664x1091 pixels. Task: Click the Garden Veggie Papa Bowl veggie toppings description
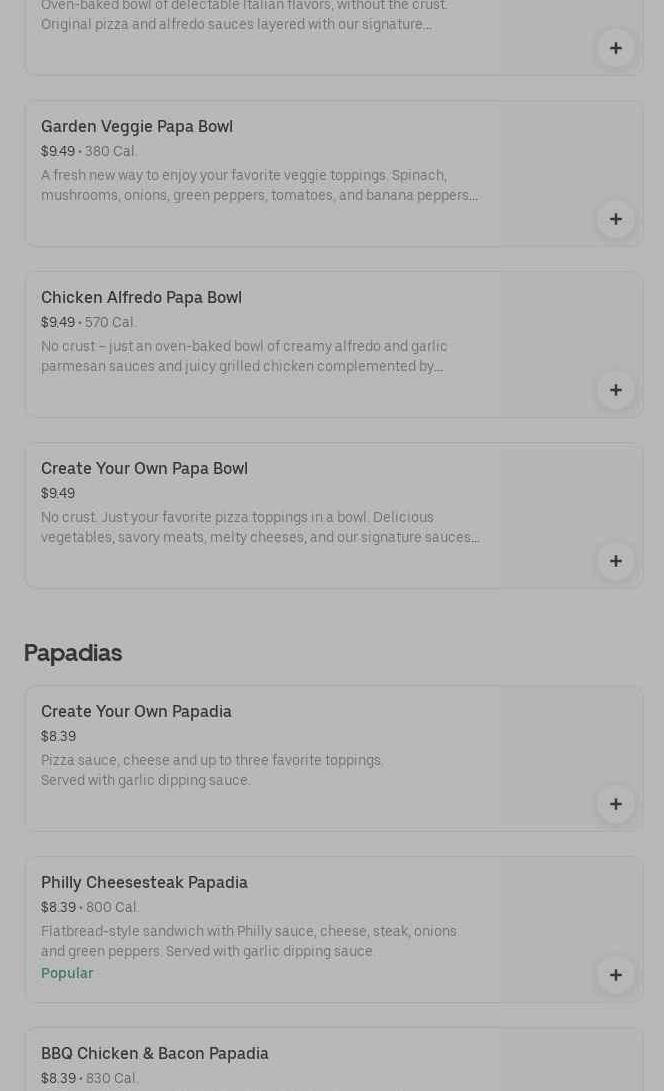pyautogui.click(x=259, y=185)
